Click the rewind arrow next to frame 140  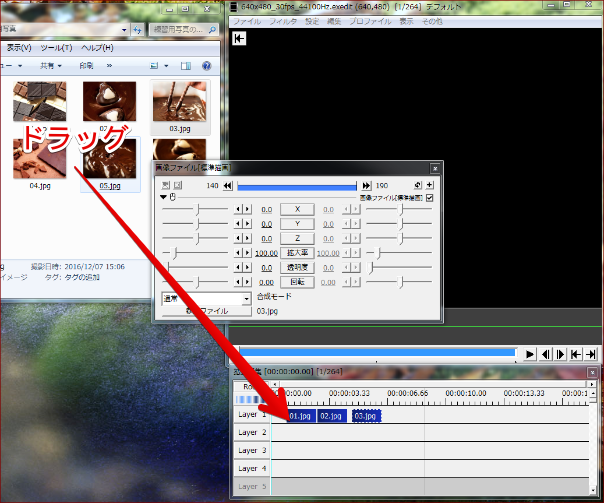coord(228,186)
